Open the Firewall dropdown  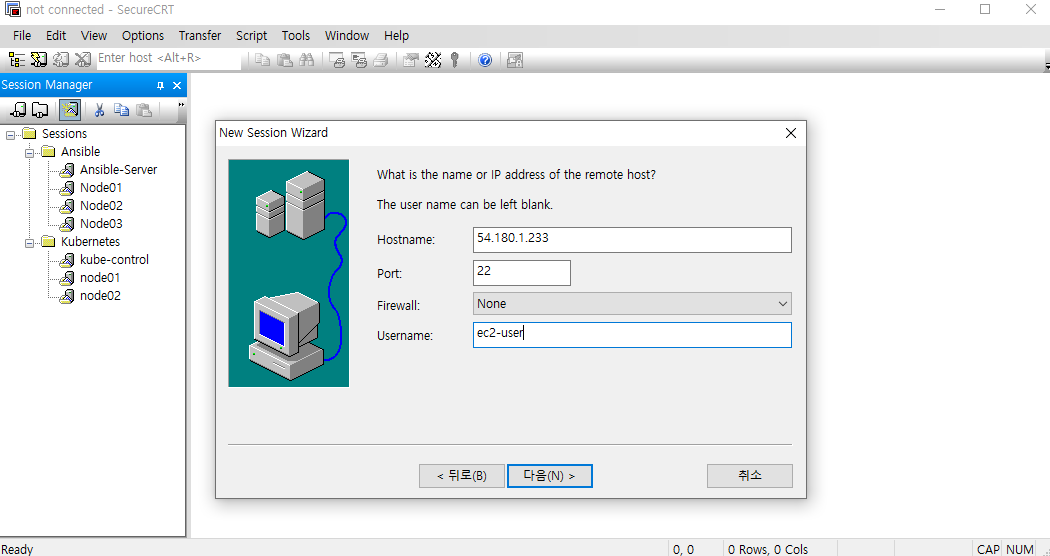coord(783,304)
